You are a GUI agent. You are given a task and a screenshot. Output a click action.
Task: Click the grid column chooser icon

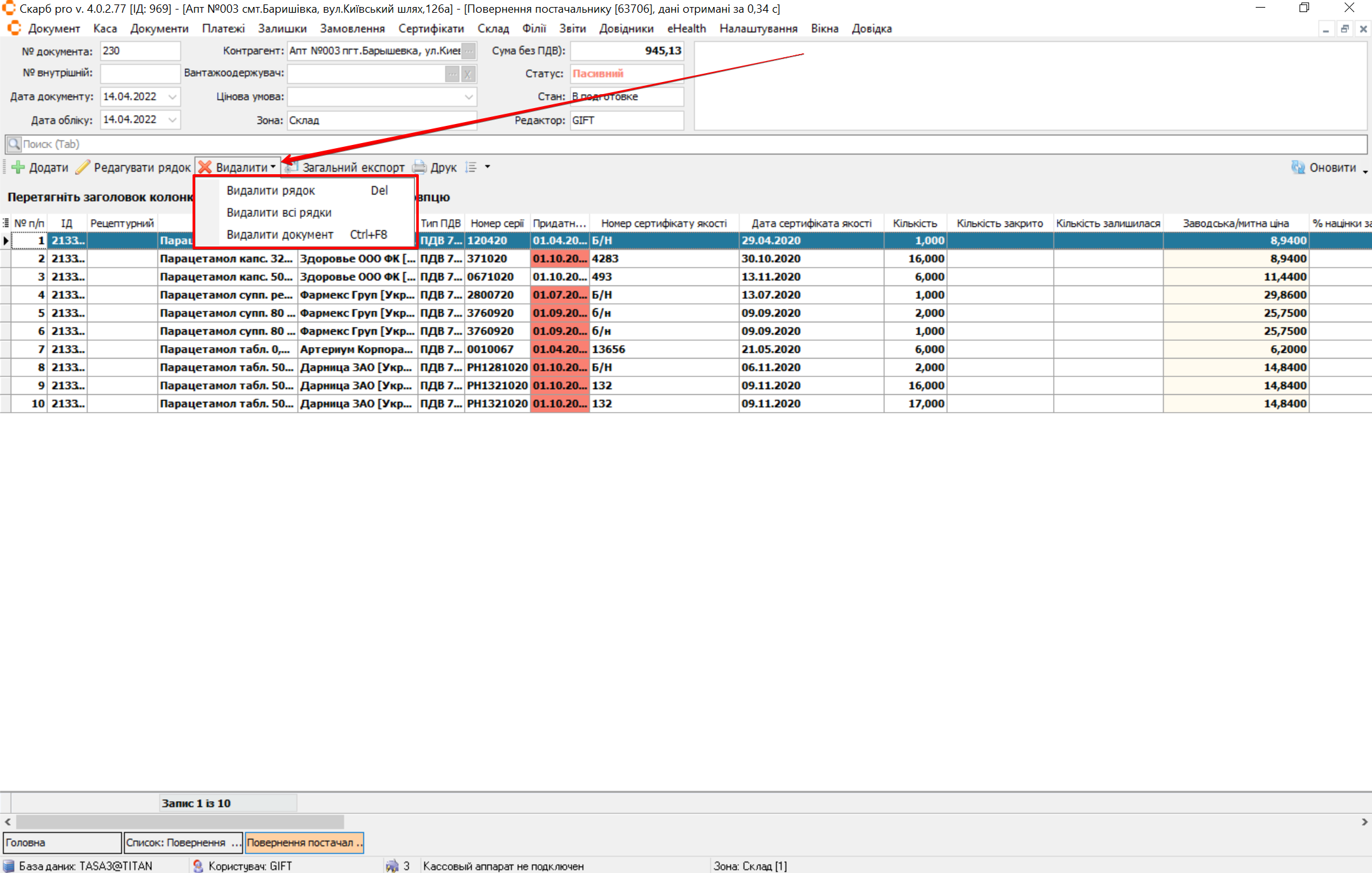(x=6, y=223)
